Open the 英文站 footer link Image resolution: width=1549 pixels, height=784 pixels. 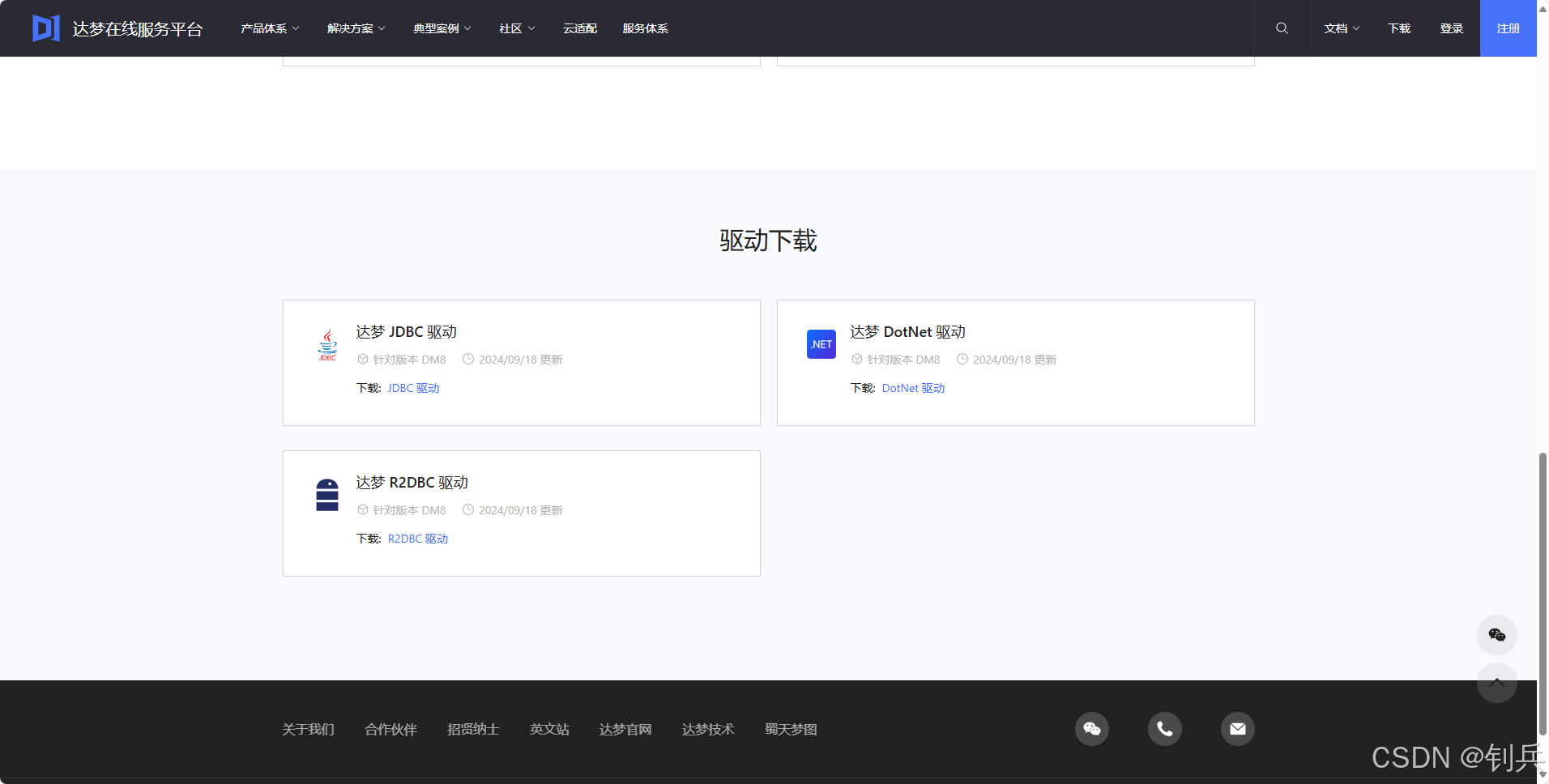tap(549, 728)
